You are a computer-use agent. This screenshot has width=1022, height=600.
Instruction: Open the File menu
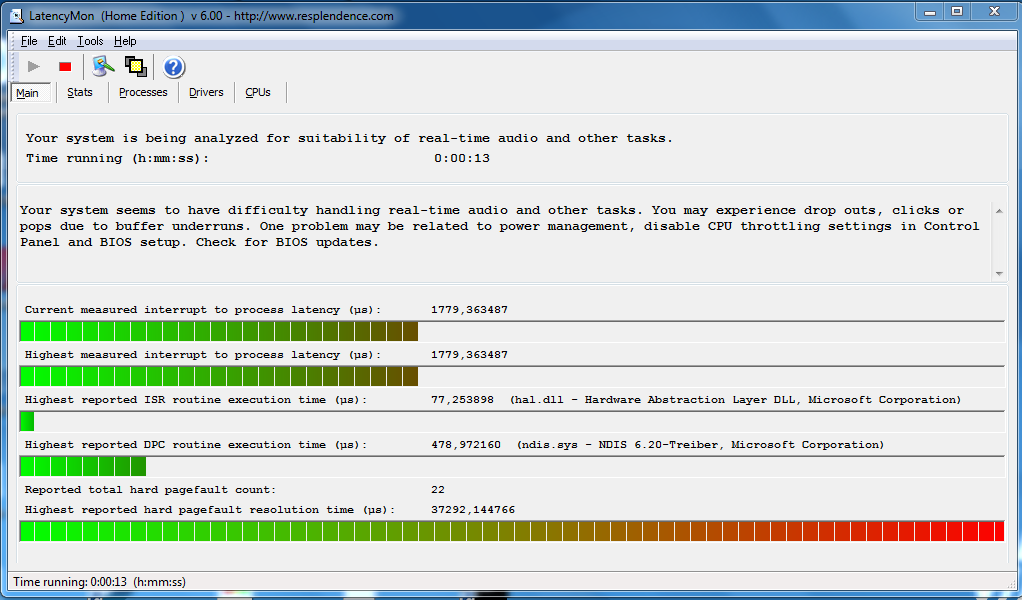coord(29,41)
